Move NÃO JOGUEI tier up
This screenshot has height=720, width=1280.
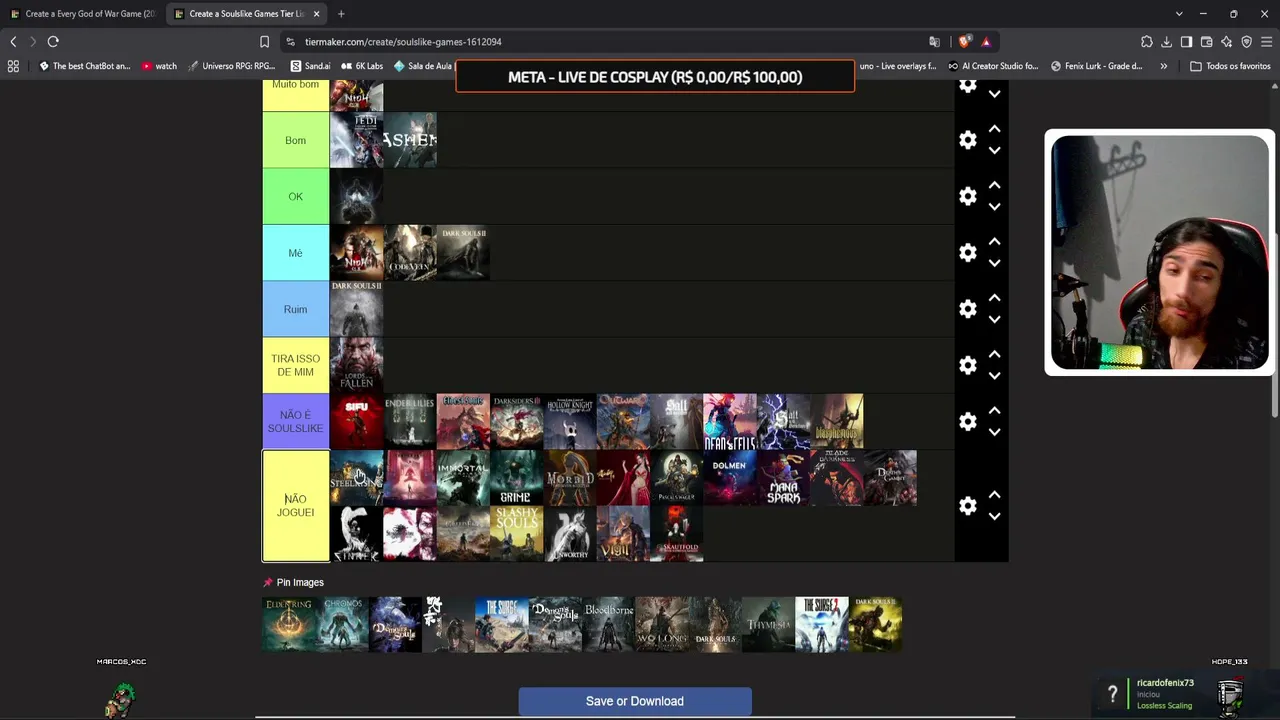coord(994,495)
